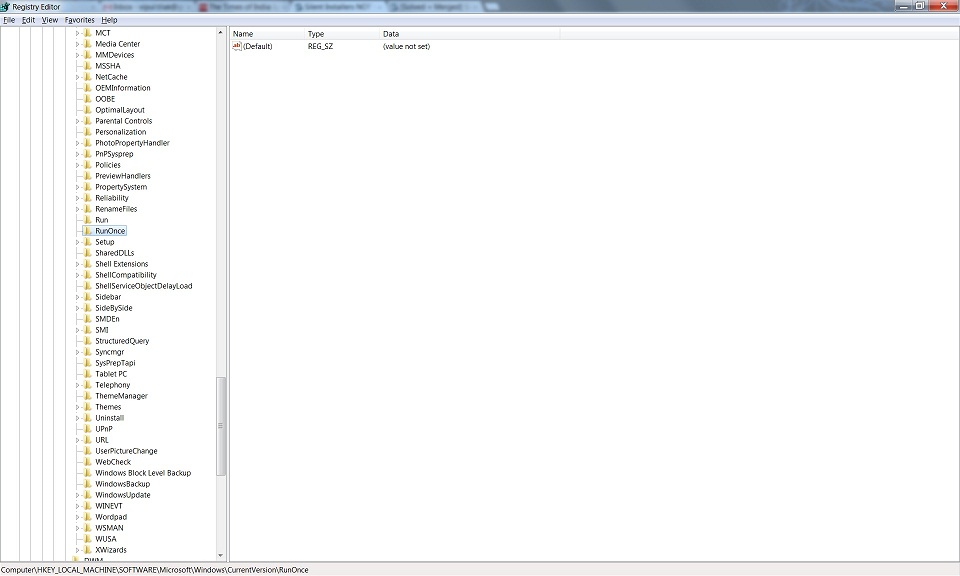Click the Themes folder icon
This screenshot has height=576, width=960.
pos(88,407)
